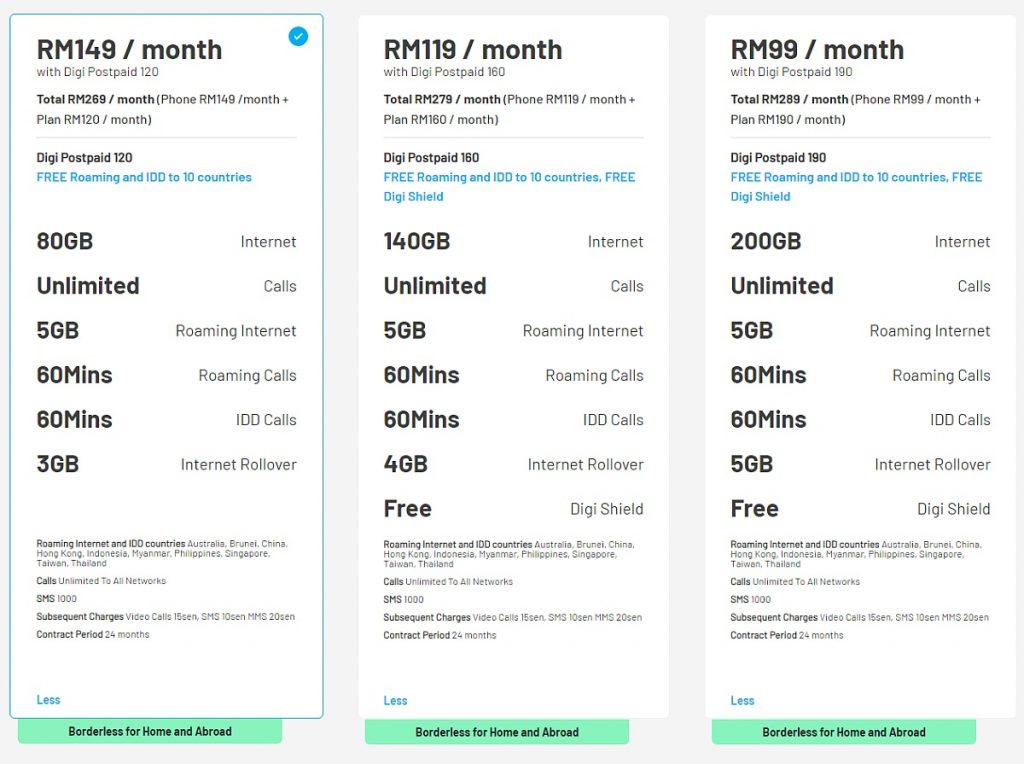Click the 140GB Internet row
Screen dimensions: 1024x764
(513, 241)
